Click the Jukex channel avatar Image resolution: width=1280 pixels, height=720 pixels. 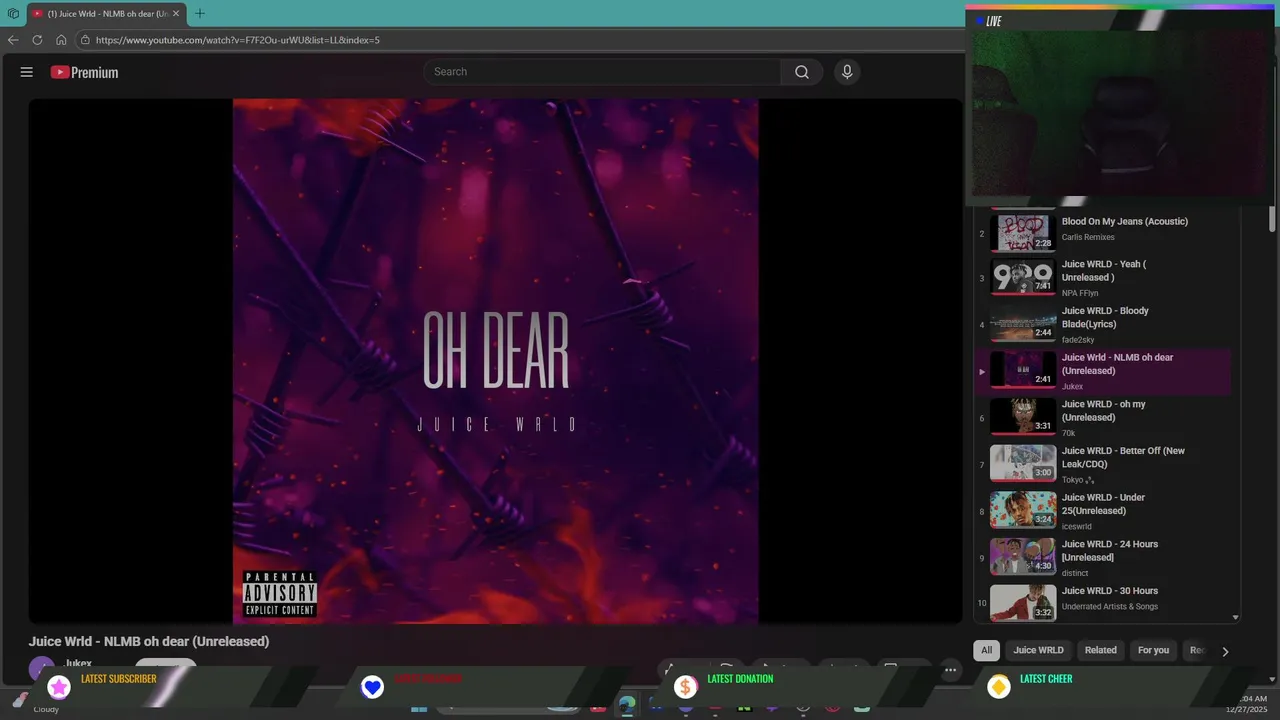pyautogui.click(x=41, y=668)
